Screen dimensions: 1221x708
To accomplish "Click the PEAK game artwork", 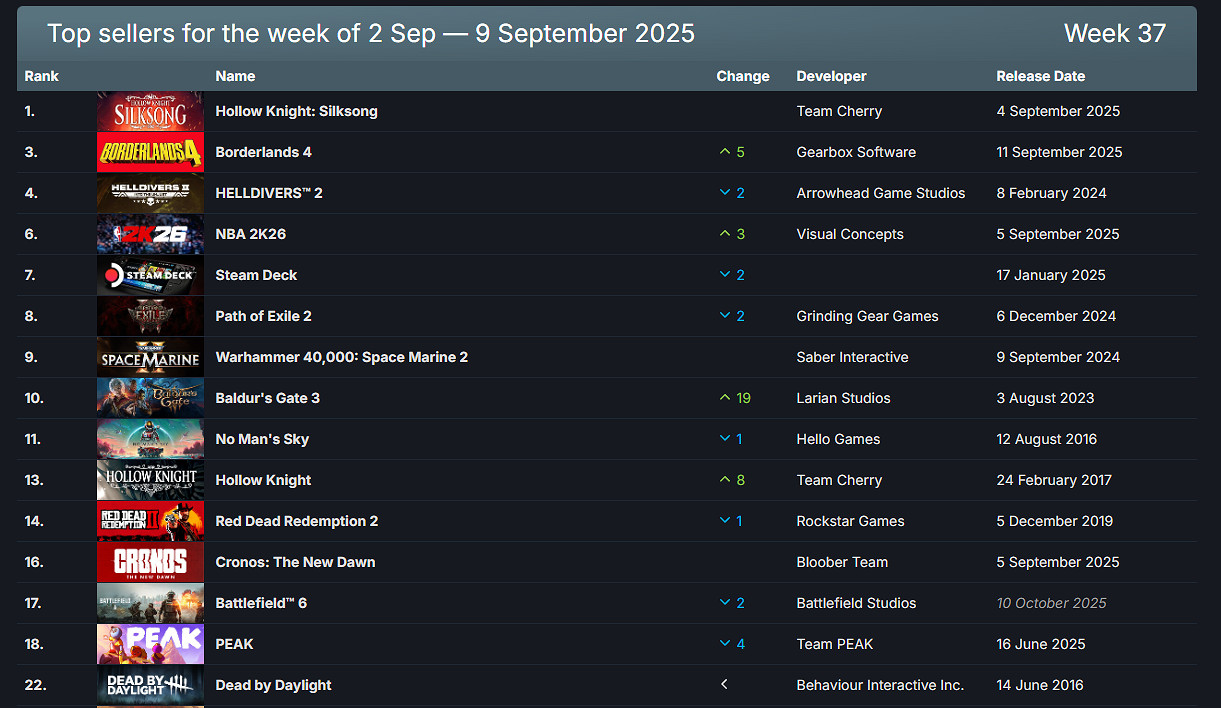I will [x=150, y=644].
